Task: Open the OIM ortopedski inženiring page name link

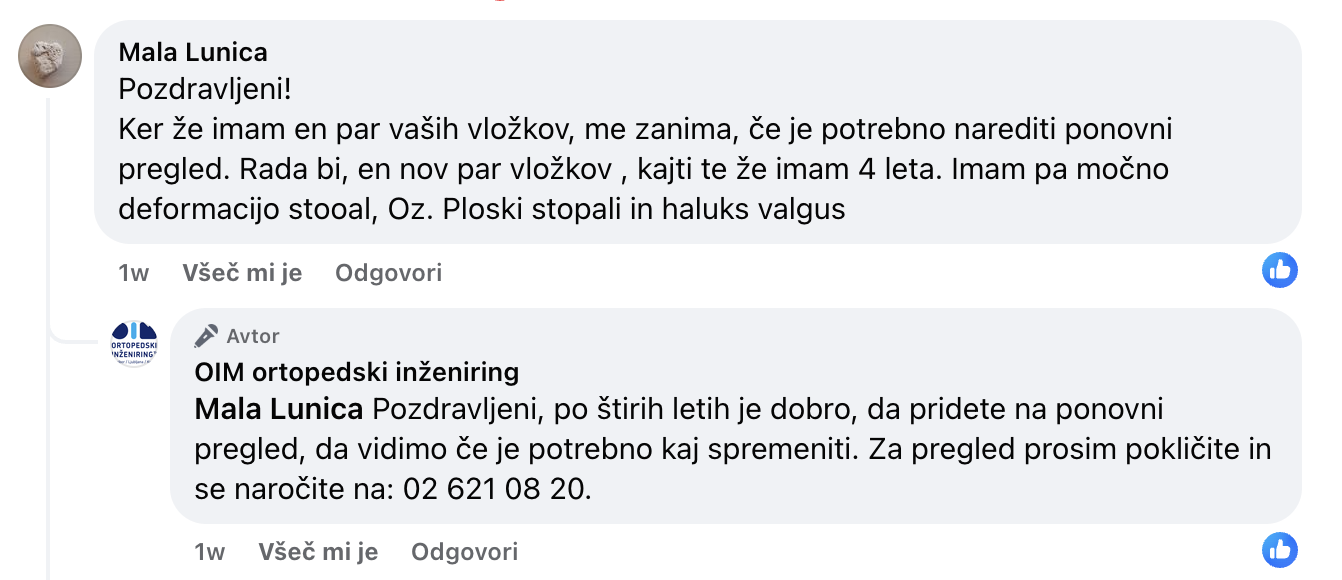Action: [x=357, y=373]
